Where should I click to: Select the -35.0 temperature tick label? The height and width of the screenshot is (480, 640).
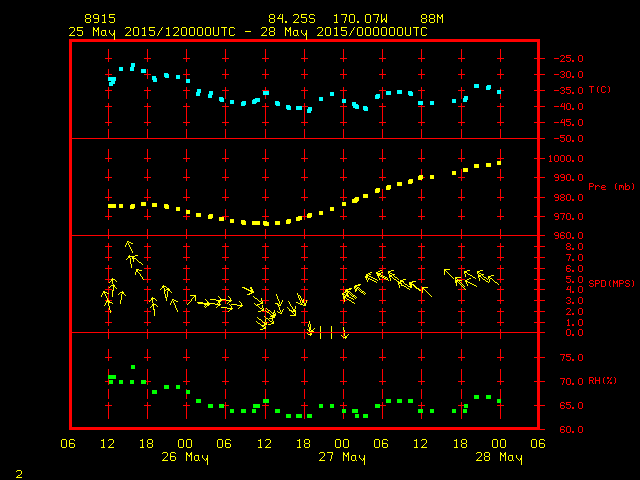tap(569, 91)
